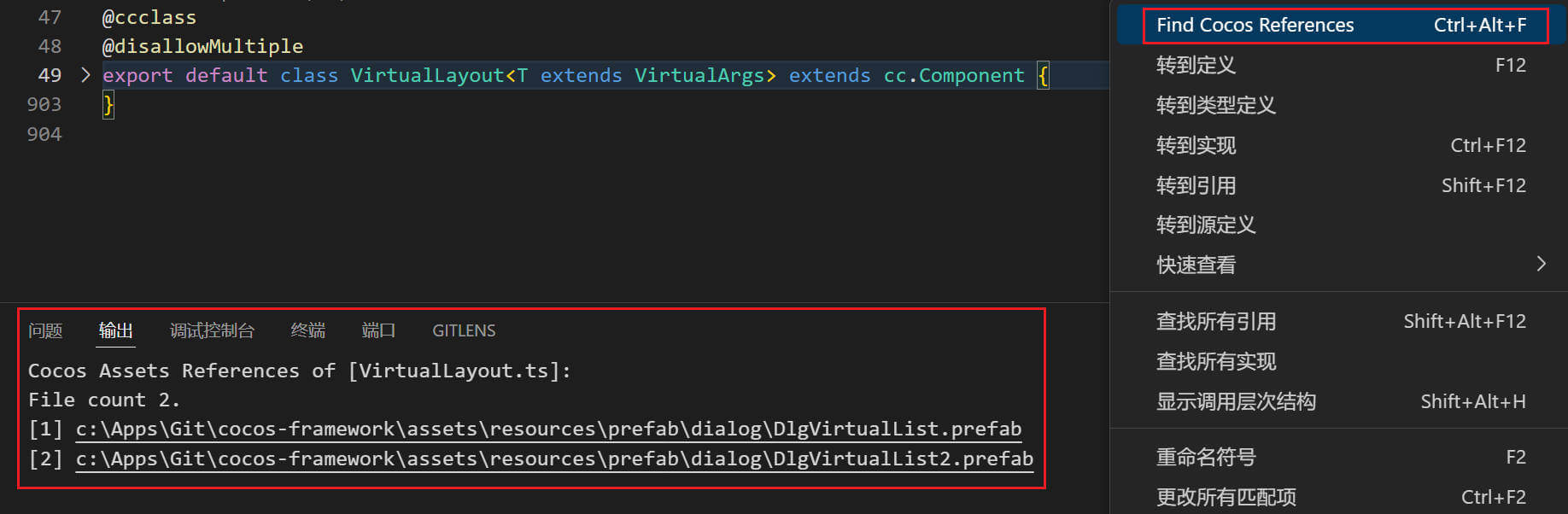Open the DlgVirtualList2.prefab path link
The image size is (1568, 514).
(554, 459)
